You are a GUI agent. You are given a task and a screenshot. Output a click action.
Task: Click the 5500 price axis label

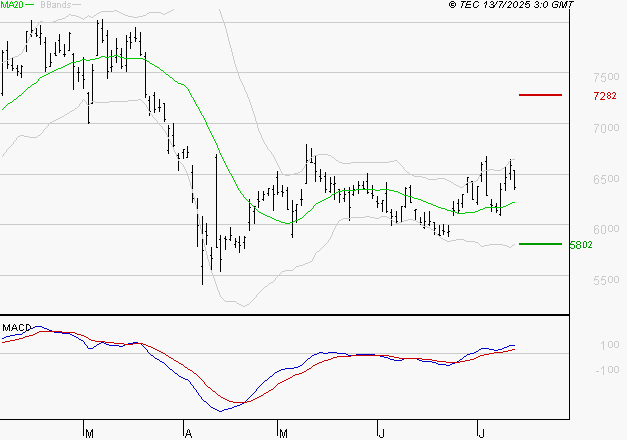pyautogui.click(x=605, y=281)
